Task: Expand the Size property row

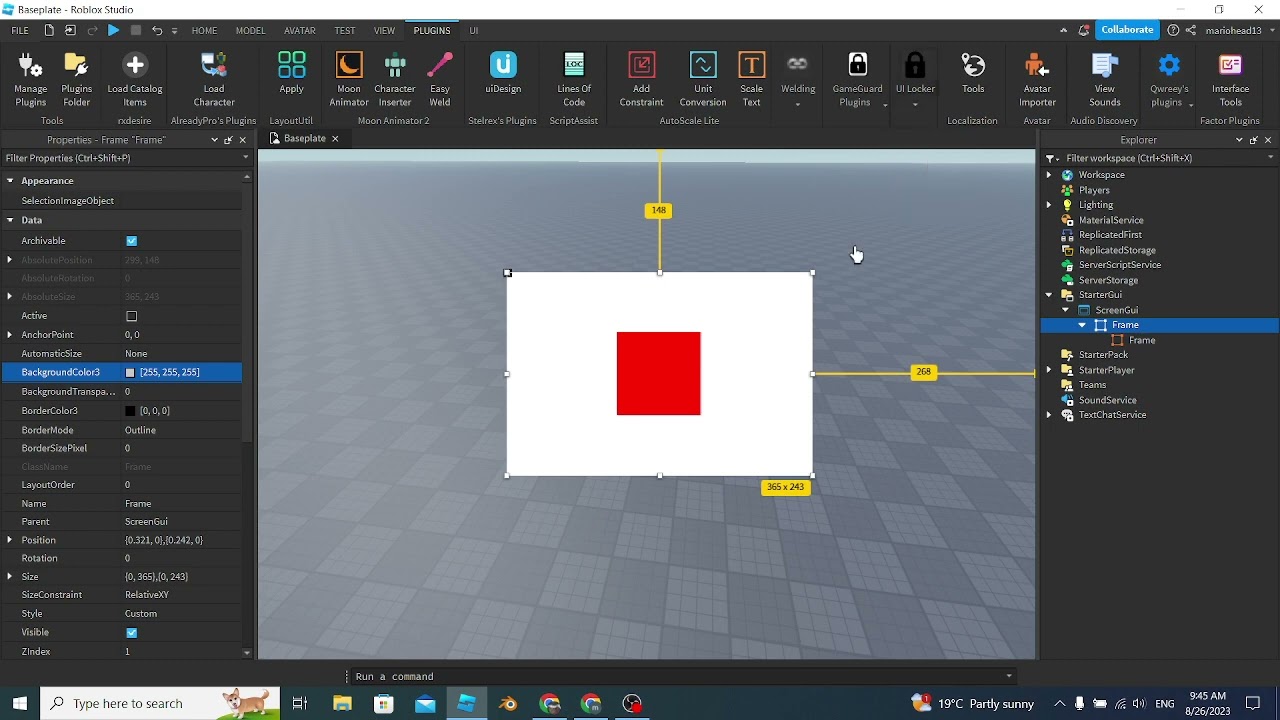Action: [10, 577]
